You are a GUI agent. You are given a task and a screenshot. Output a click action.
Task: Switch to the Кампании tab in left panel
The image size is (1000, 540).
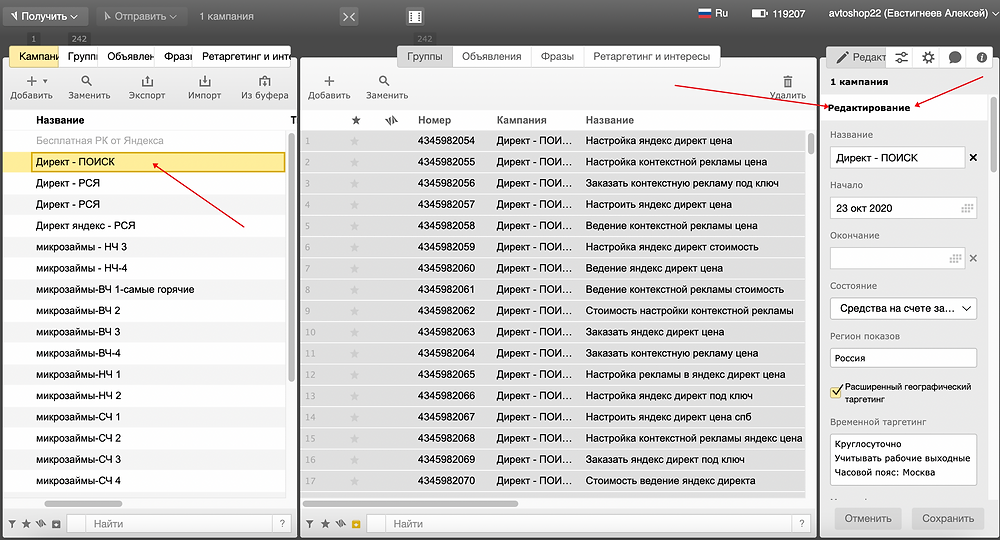[34, 56]
